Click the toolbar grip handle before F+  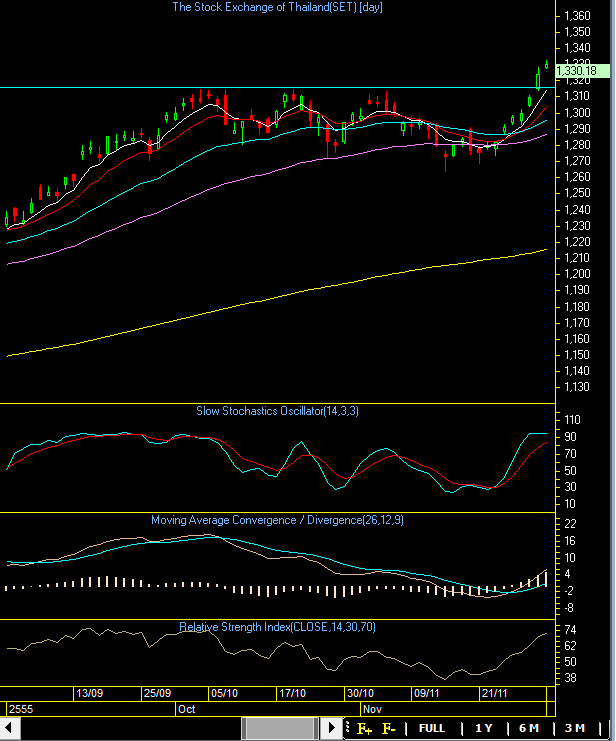(347, 728)
